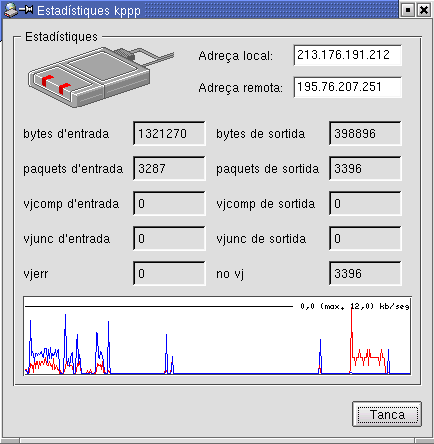The width and height of the screenshot is (434, 444).
Task: Select the Adreça remota IP field
Action: click(348, 87)
